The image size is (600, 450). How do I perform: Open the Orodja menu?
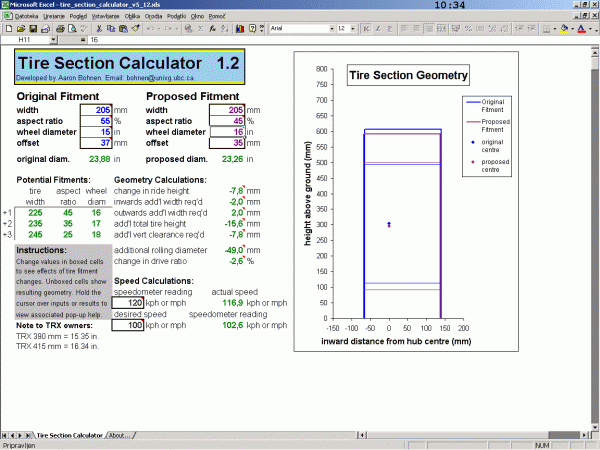tap(153, 16)
